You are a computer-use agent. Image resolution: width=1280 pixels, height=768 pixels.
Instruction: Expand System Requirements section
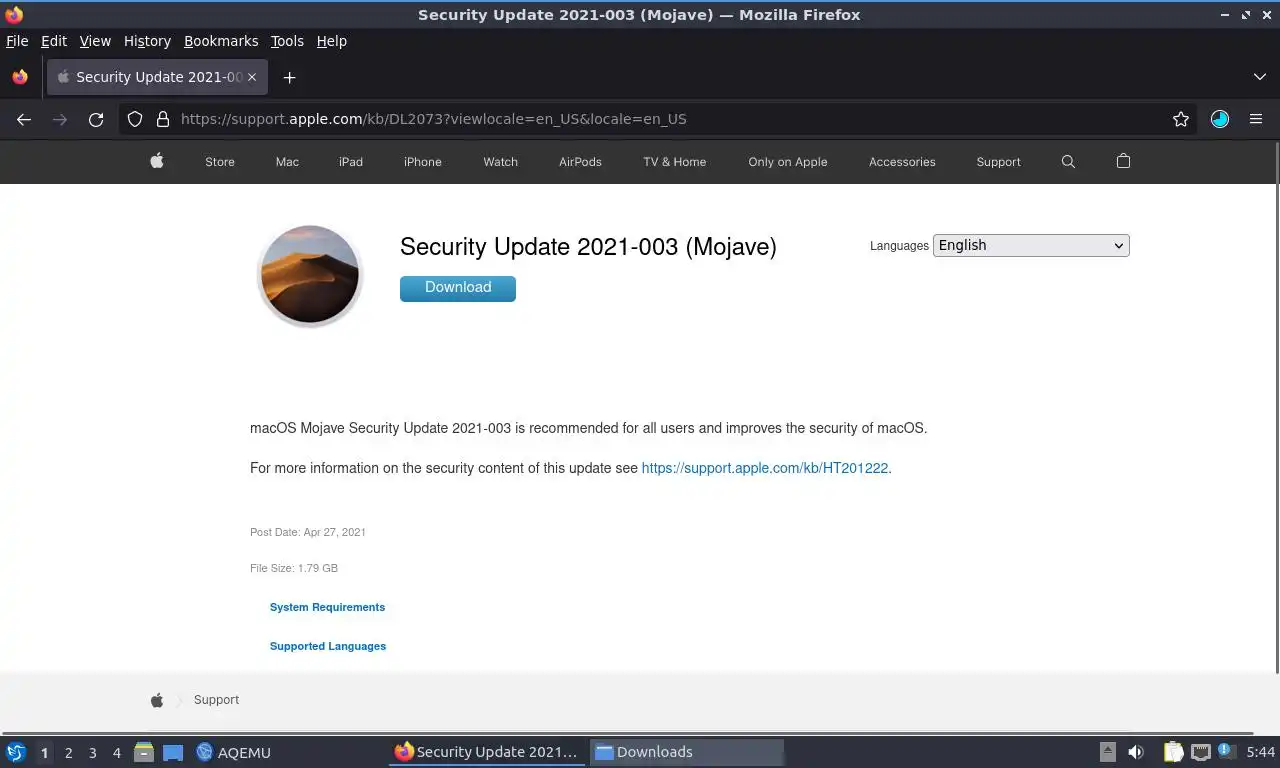coord(327,607)
